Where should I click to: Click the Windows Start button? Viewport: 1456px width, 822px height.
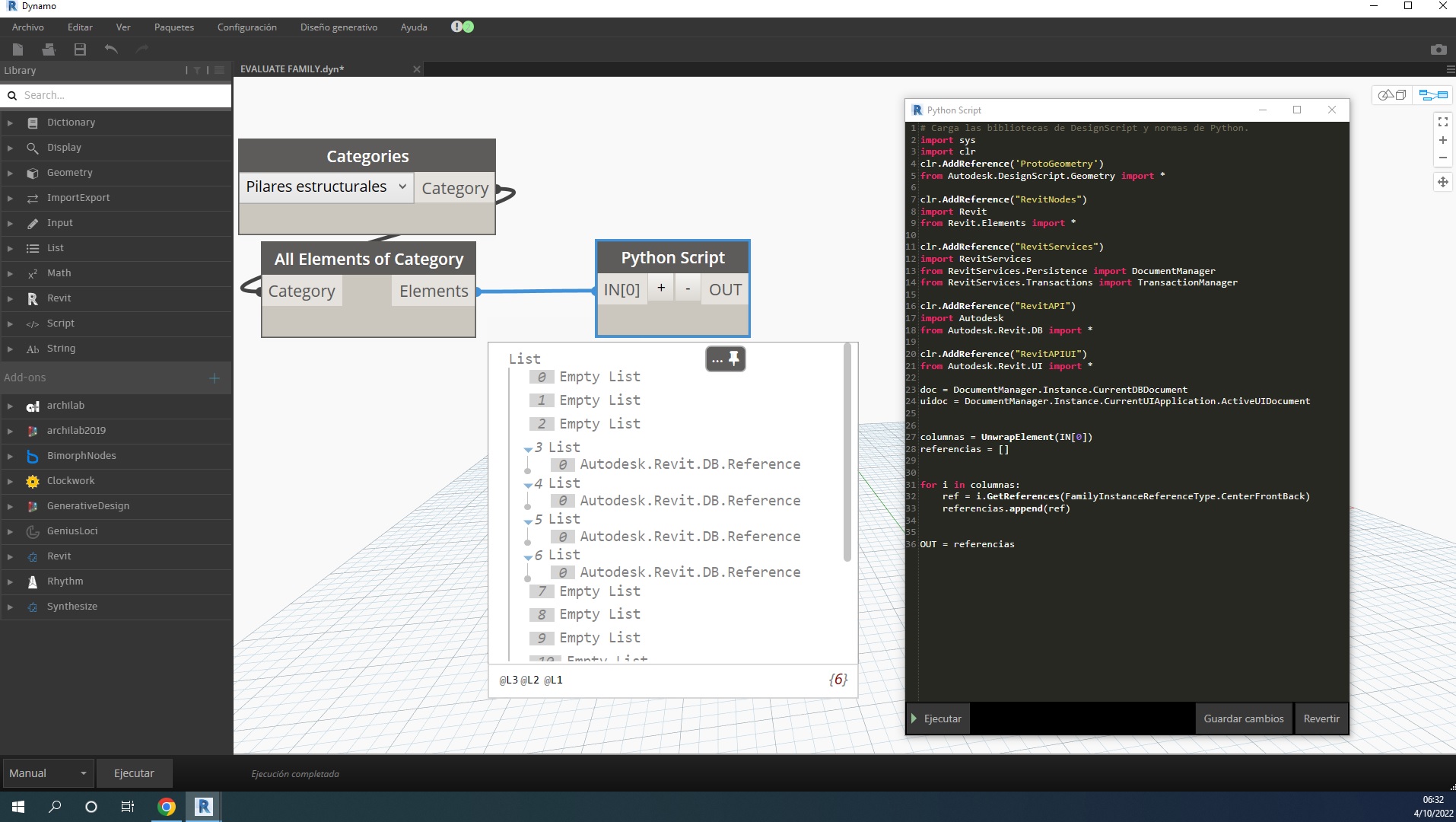pyautogui.click(x=18, y=807)
